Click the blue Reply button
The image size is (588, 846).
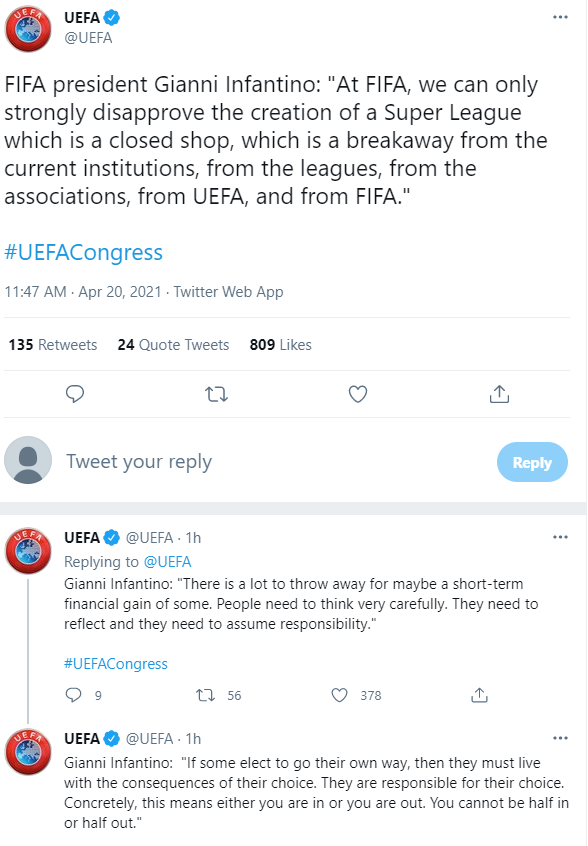pos(532,462)
